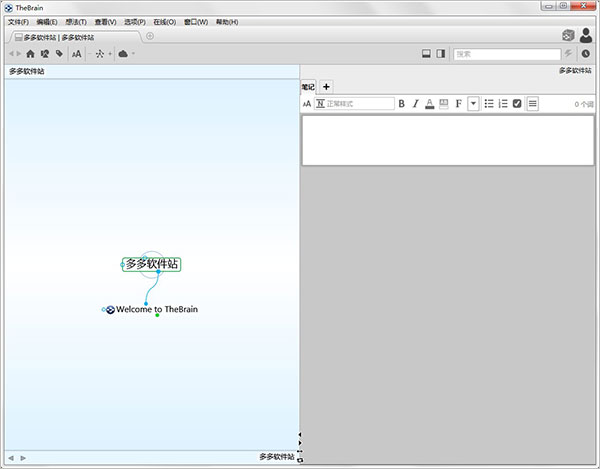
Task: Open the 帮助(H) menu
Action: [x=227, y=22]
